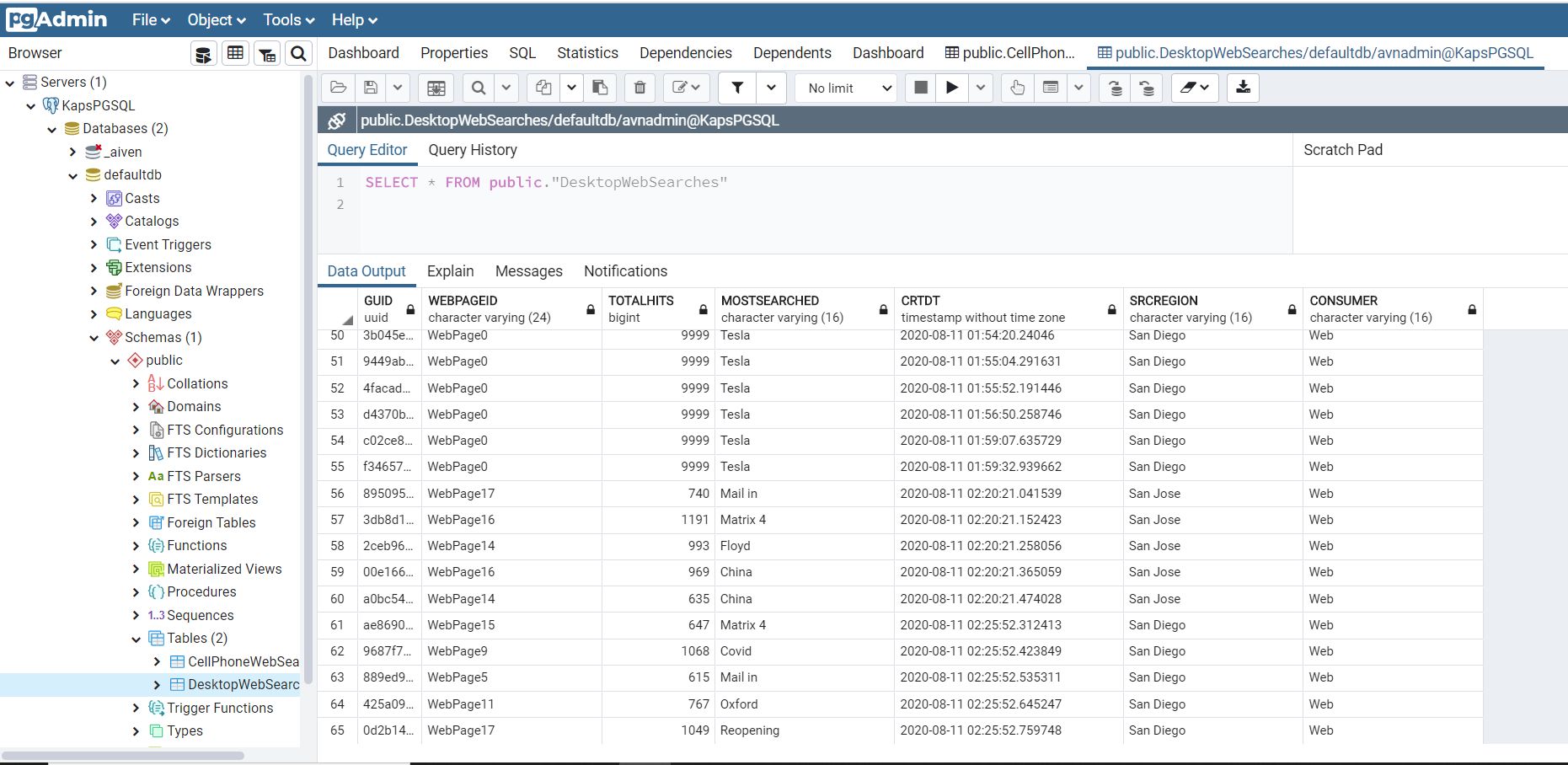Switch to the Properties tab
Viewport: 1568px width, 765px height.
454,53
